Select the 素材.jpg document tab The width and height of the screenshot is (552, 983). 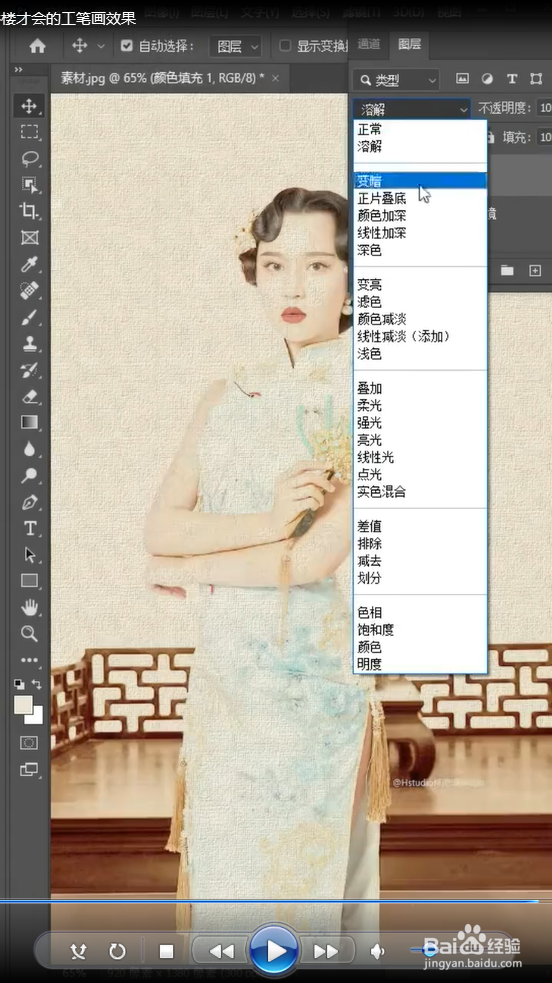pos(162,78)
